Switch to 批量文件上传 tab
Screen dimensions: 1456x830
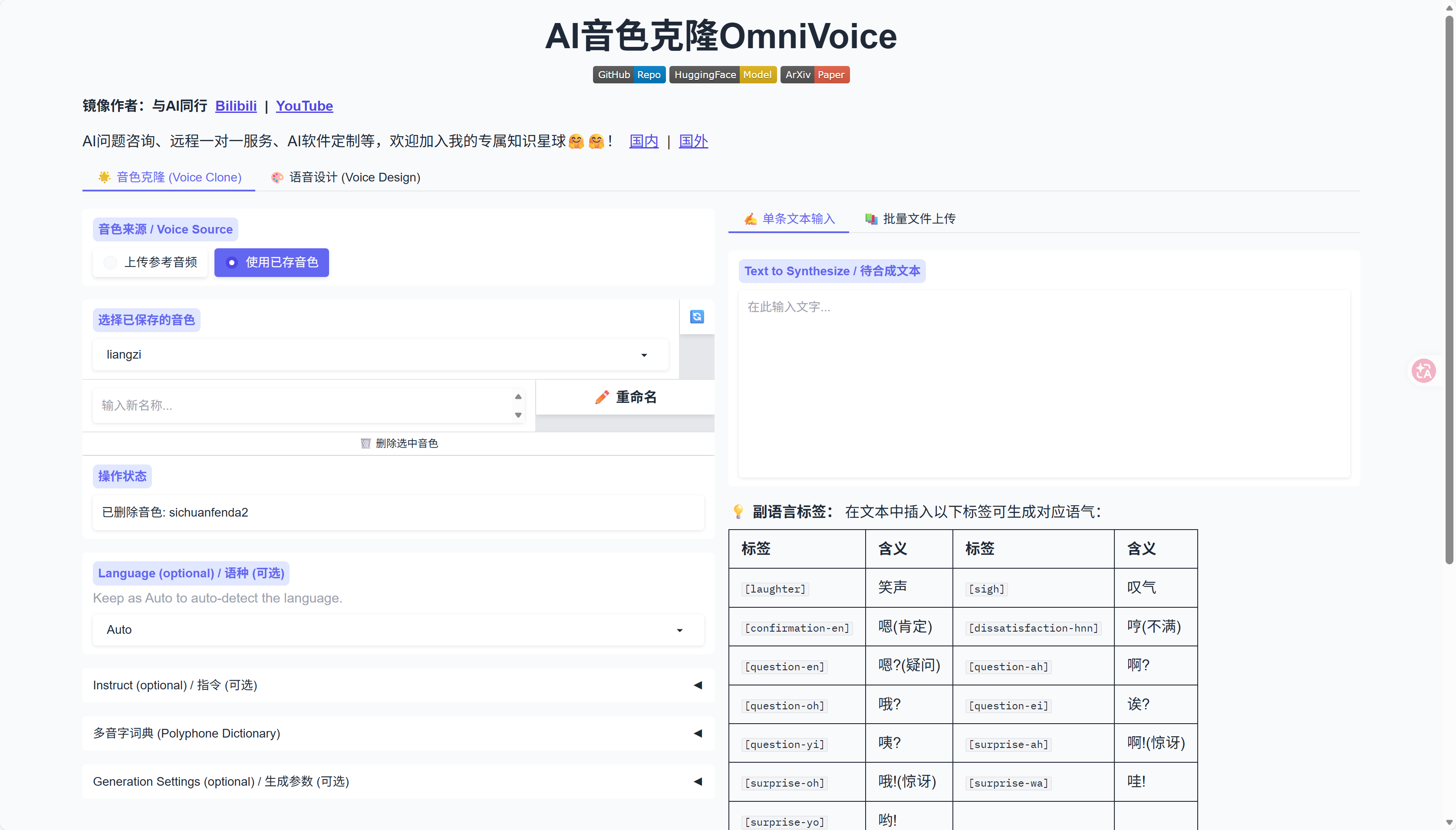point(910,219)
